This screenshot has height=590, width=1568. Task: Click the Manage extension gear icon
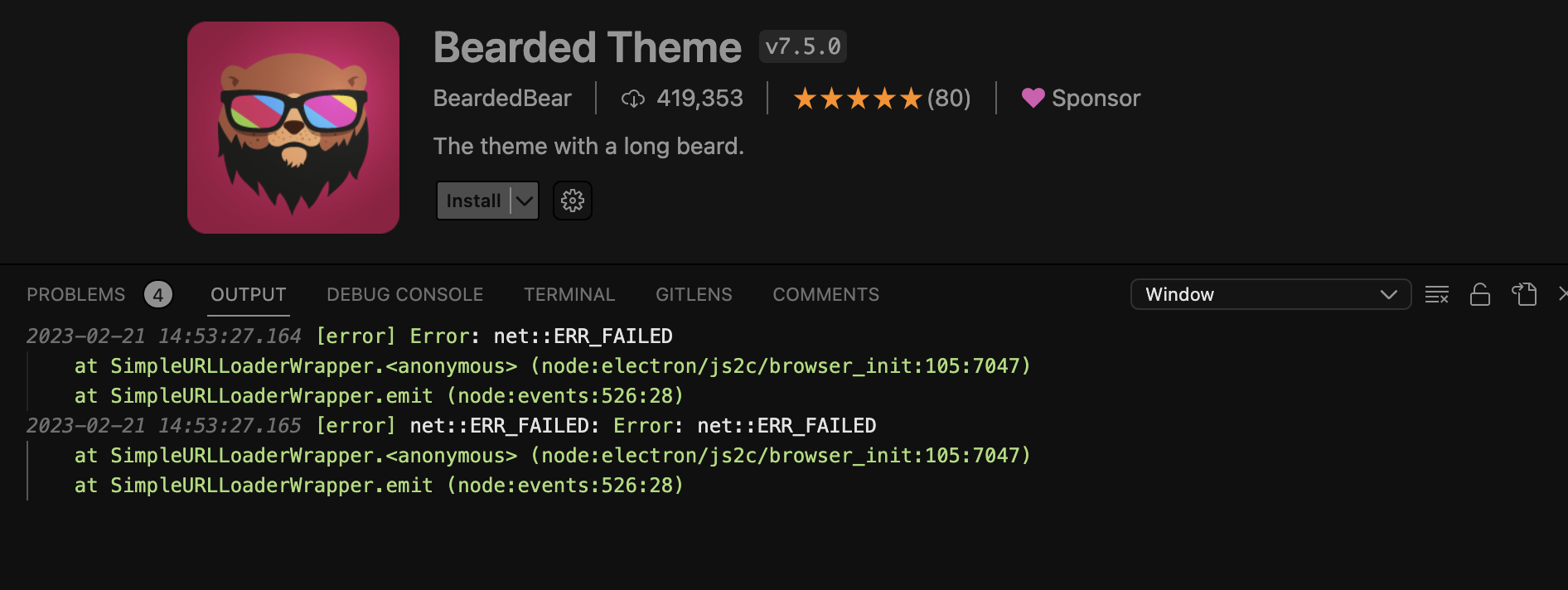tap(572, 200)
